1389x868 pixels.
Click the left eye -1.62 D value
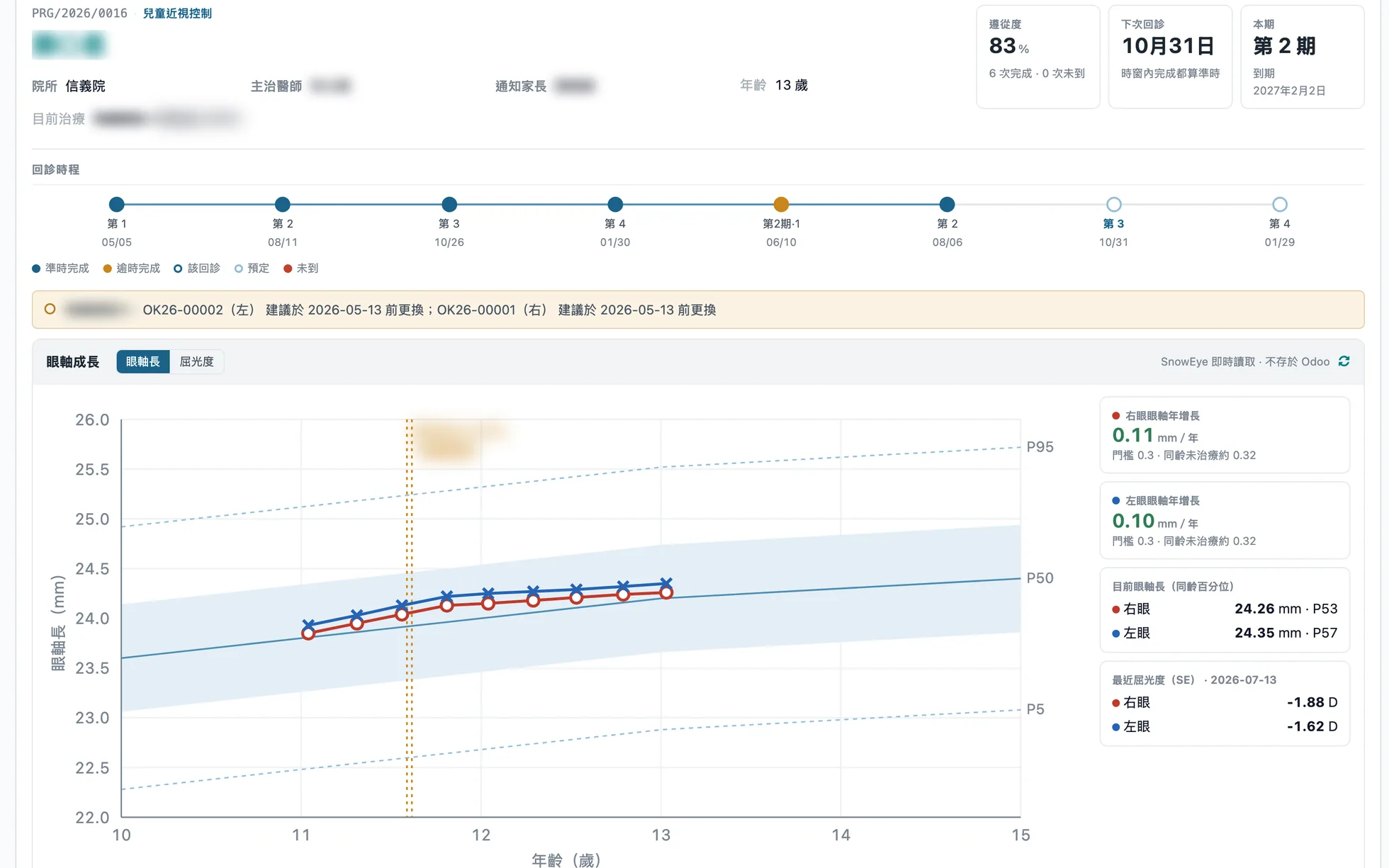pyautogui.click(x=1312, y=726)
